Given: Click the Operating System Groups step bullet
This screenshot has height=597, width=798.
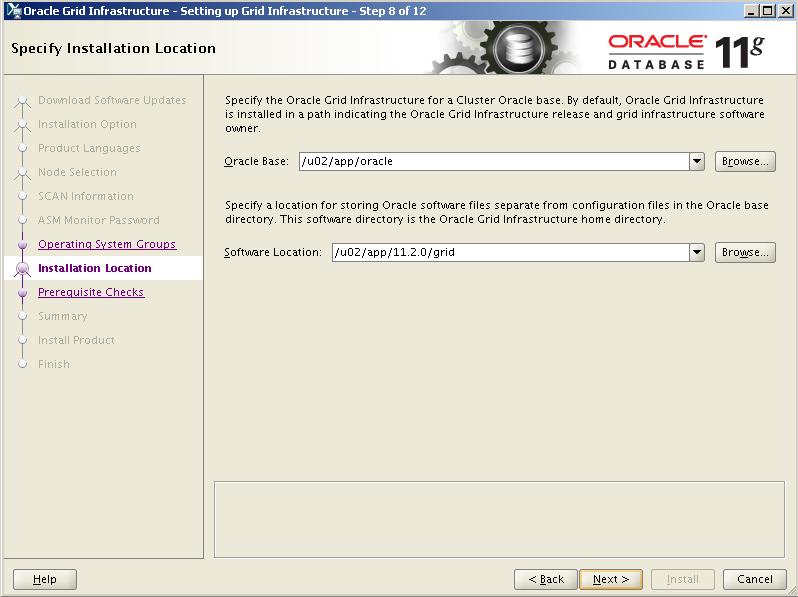Looking at the screenshot, I should click(x=22, y=245).
